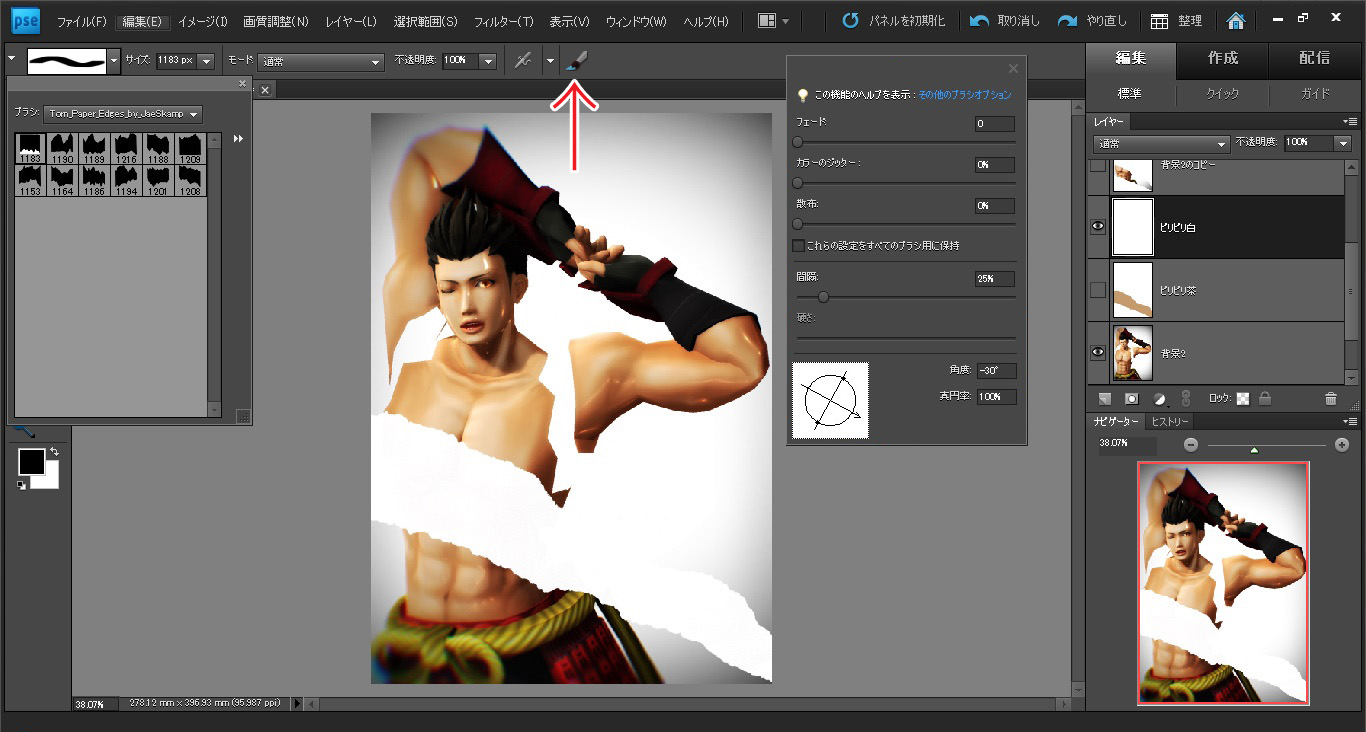Open tablet options dropdown arrow
The height and width of the screenshot is (732, 1366).
[550, 61]
